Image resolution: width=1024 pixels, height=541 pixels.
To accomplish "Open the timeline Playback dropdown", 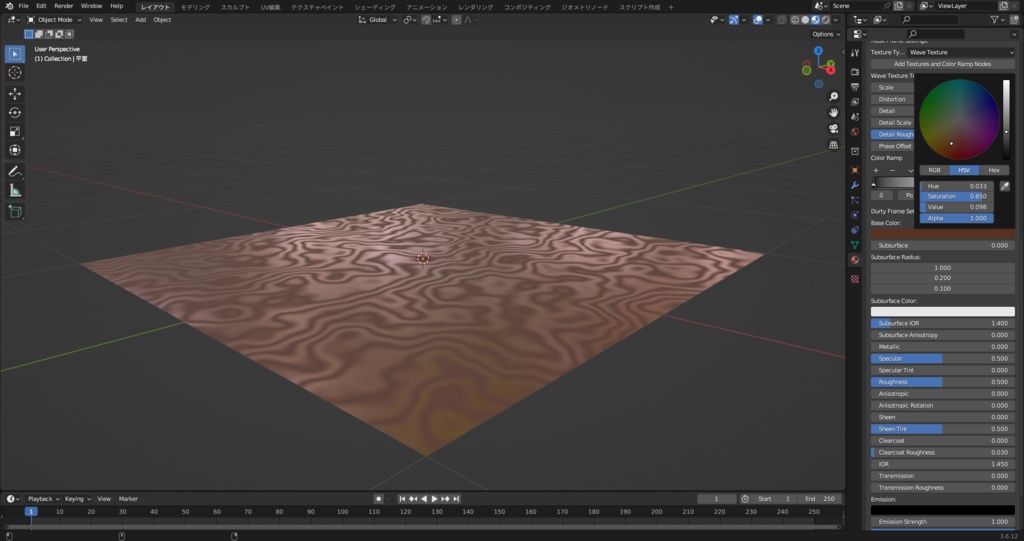I will (43, 499).
